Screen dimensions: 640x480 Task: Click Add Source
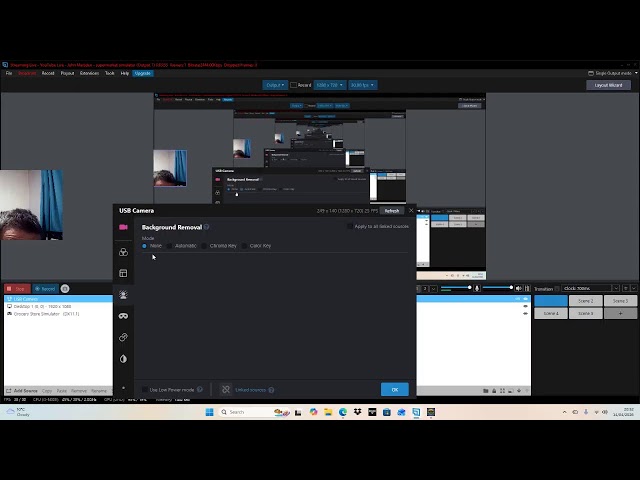click(x=22, y=391)
